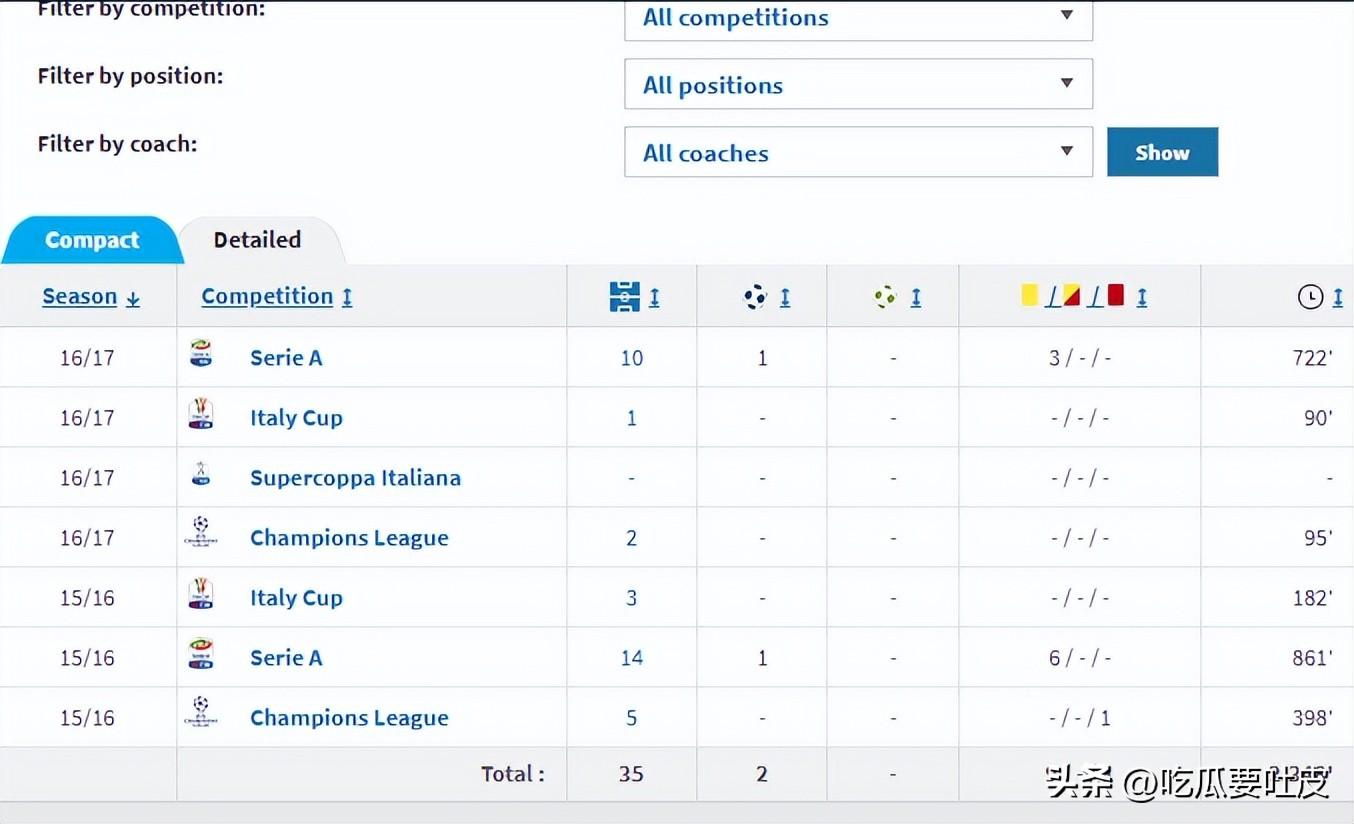Click the 15/16 Champions League logo

click(x=201, y=712)
